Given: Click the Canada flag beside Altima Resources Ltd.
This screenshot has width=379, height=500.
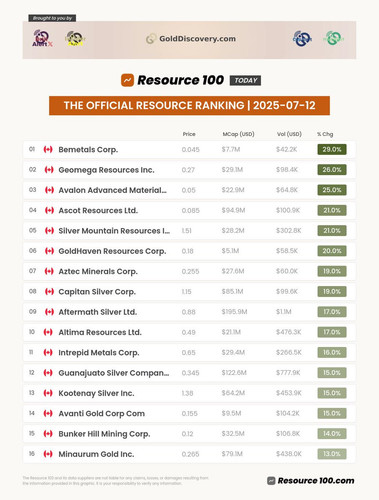Looking at the screenshot, I should pos(48,332).
